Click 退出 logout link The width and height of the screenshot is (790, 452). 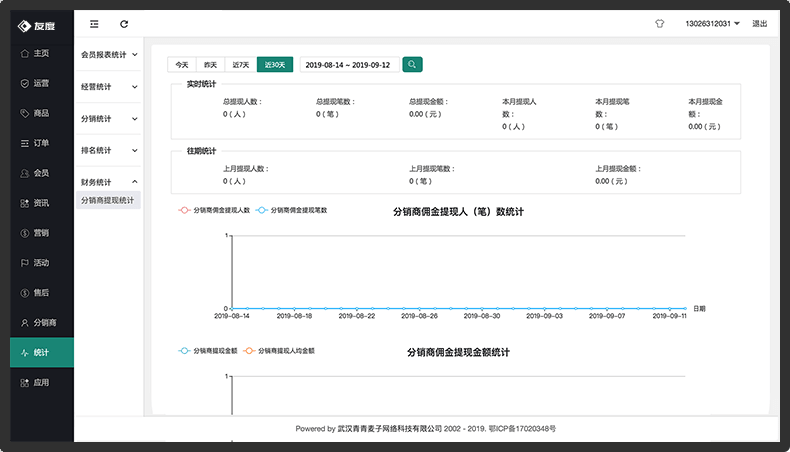tap(759, 24)
